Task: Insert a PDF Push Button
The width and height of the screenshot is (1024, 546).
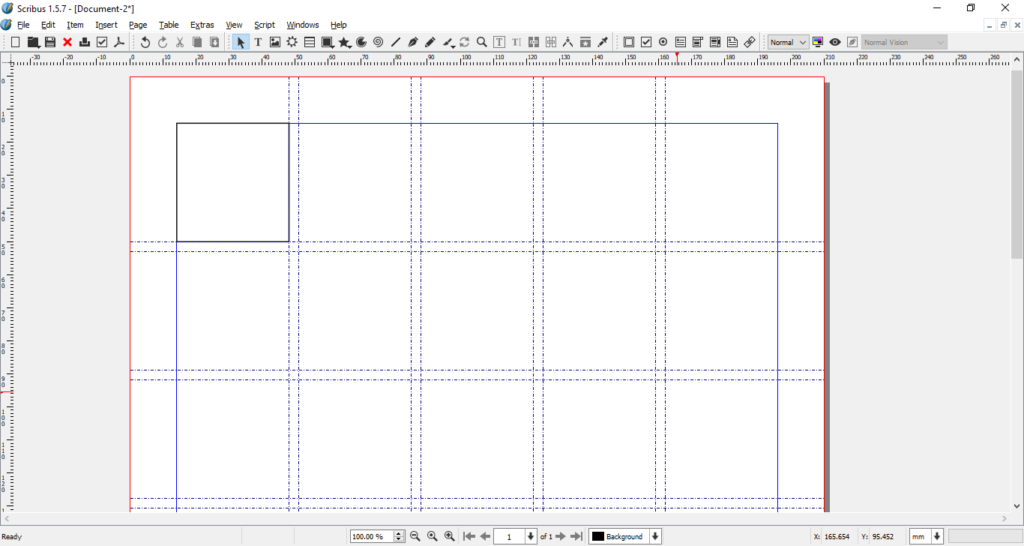Action: (628, 42)
